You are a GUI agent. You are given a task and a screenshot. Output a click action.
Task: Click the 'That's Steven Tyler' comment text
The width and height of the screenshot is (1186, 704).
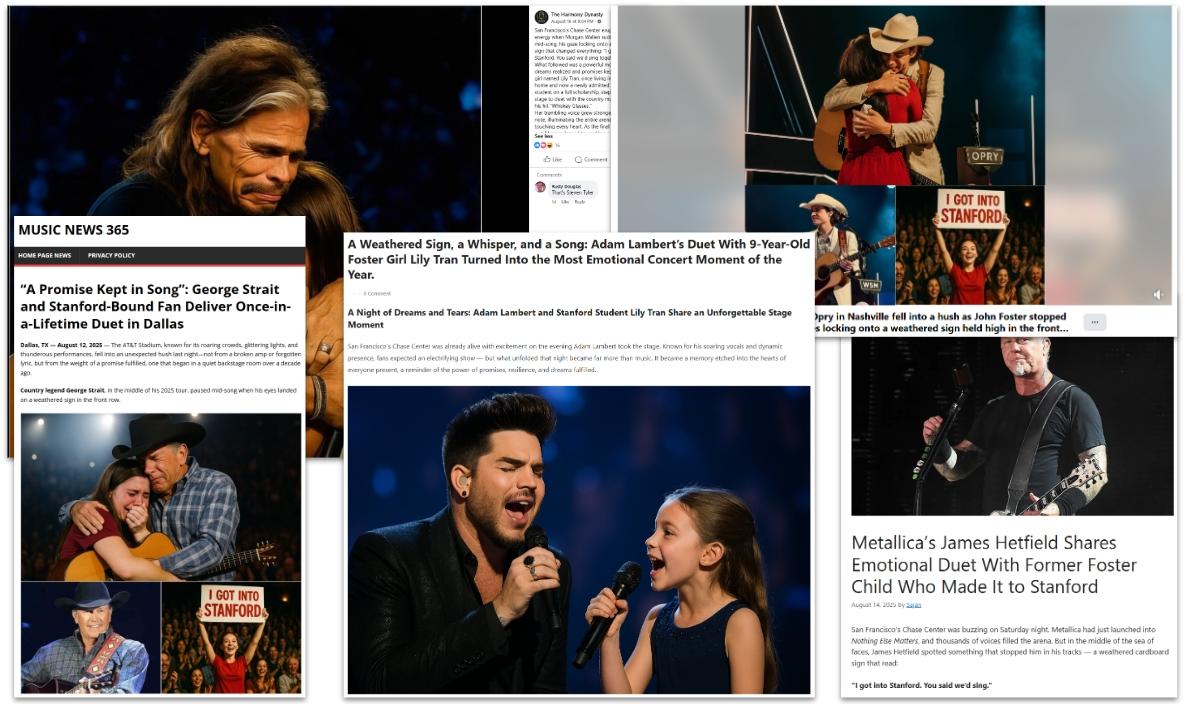point(573,193)
